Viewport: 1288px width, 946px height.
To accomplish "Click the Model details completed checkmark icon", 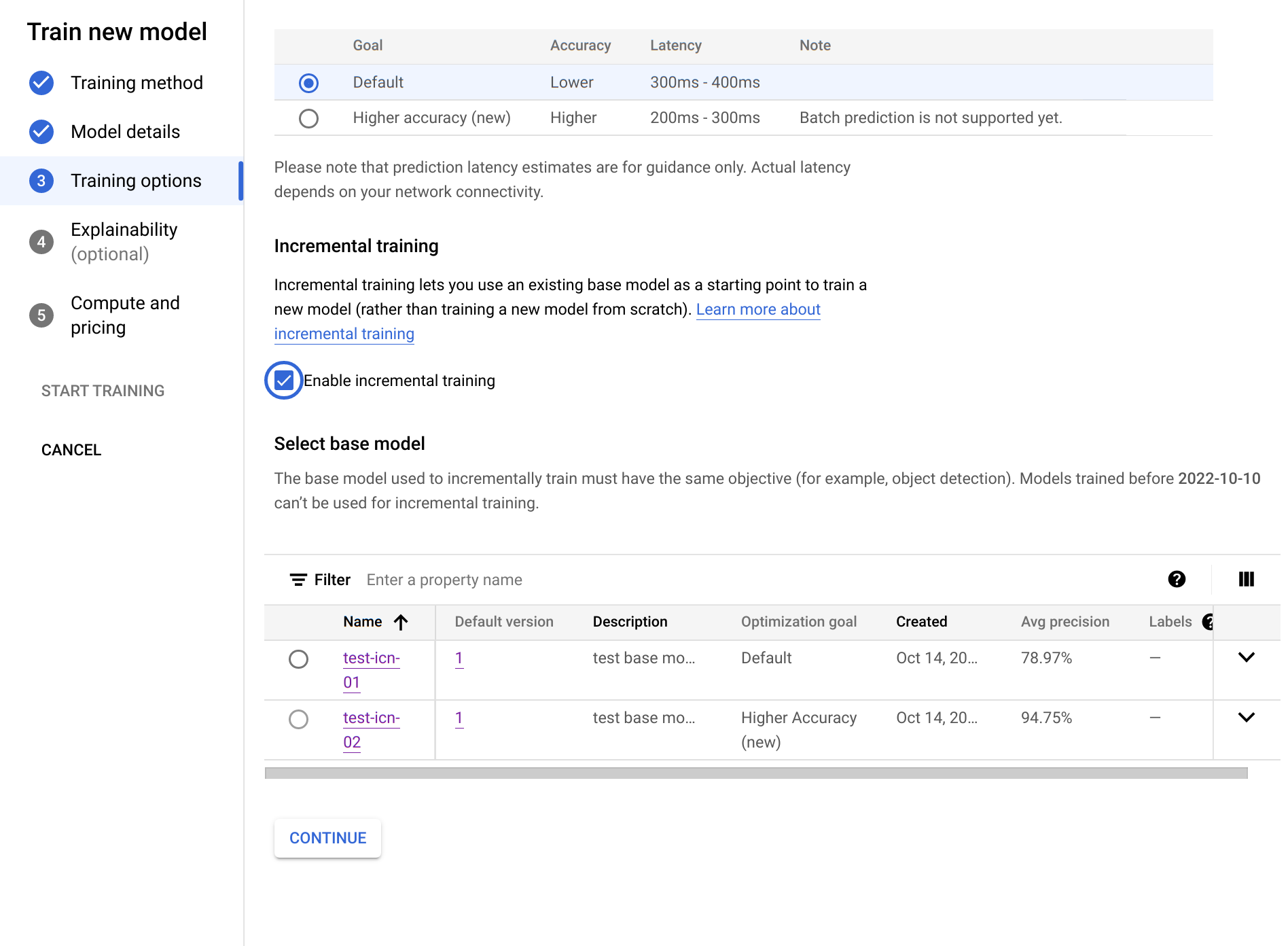I will pos(41,132).
